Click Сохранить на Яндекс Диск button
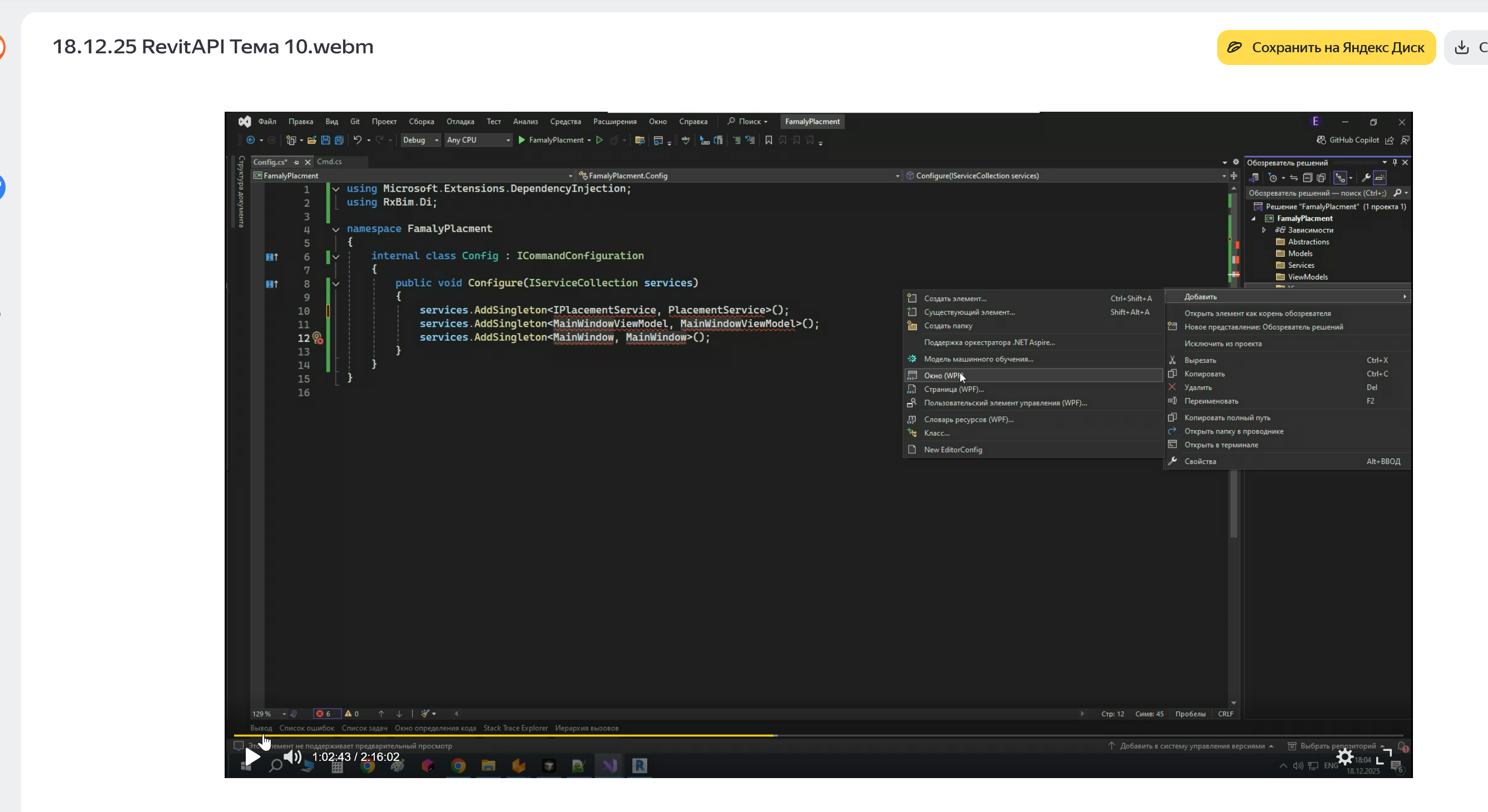 (1326, 47)
